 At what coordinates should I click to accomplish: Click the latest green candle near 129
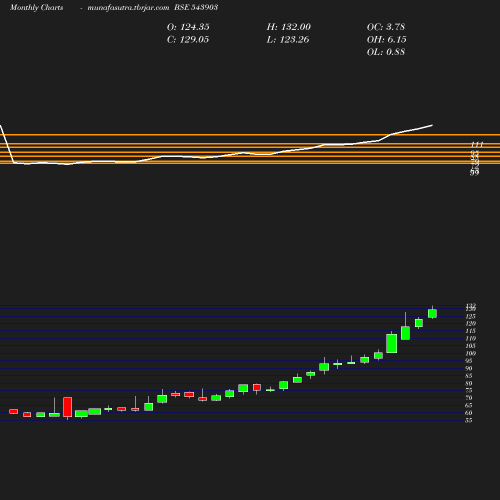(x=432, y=313)
